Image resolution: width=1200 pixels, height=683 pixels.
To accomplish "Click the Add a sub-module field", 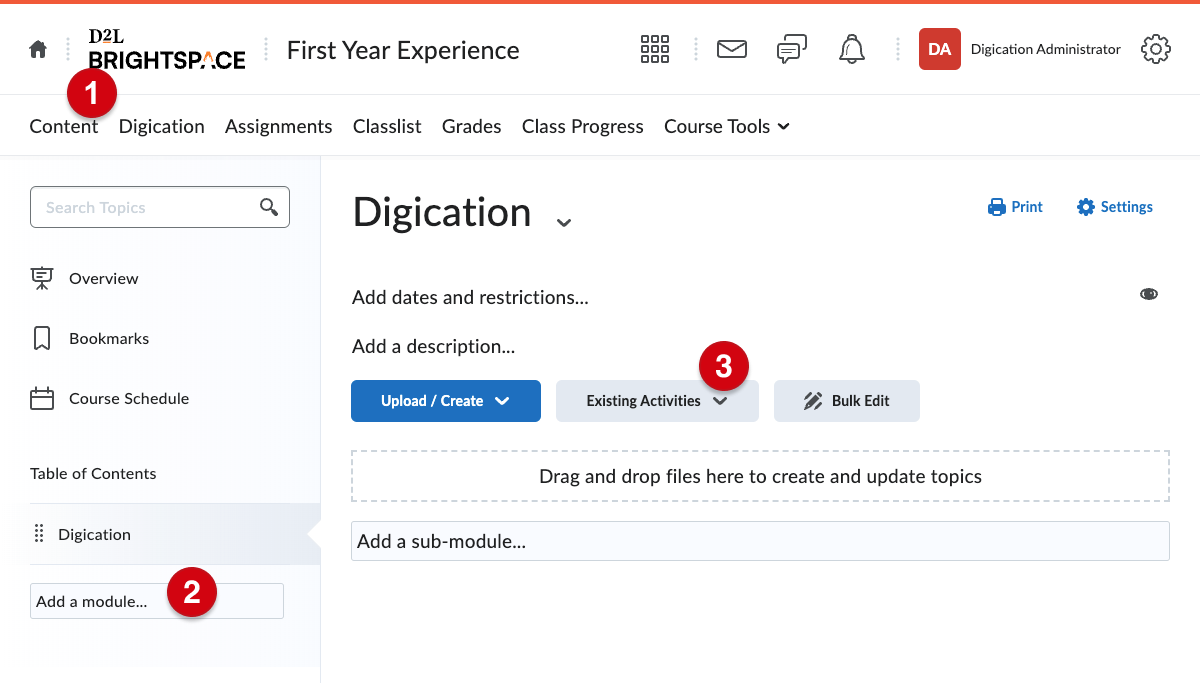I will [760, 541].
